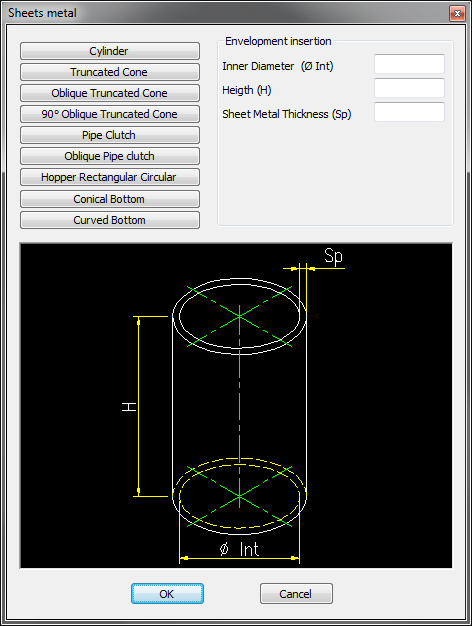Click into the Heigth (H) input box
Image resolution: width=472 pixels, height=626 pixels.
click(409, 88)
